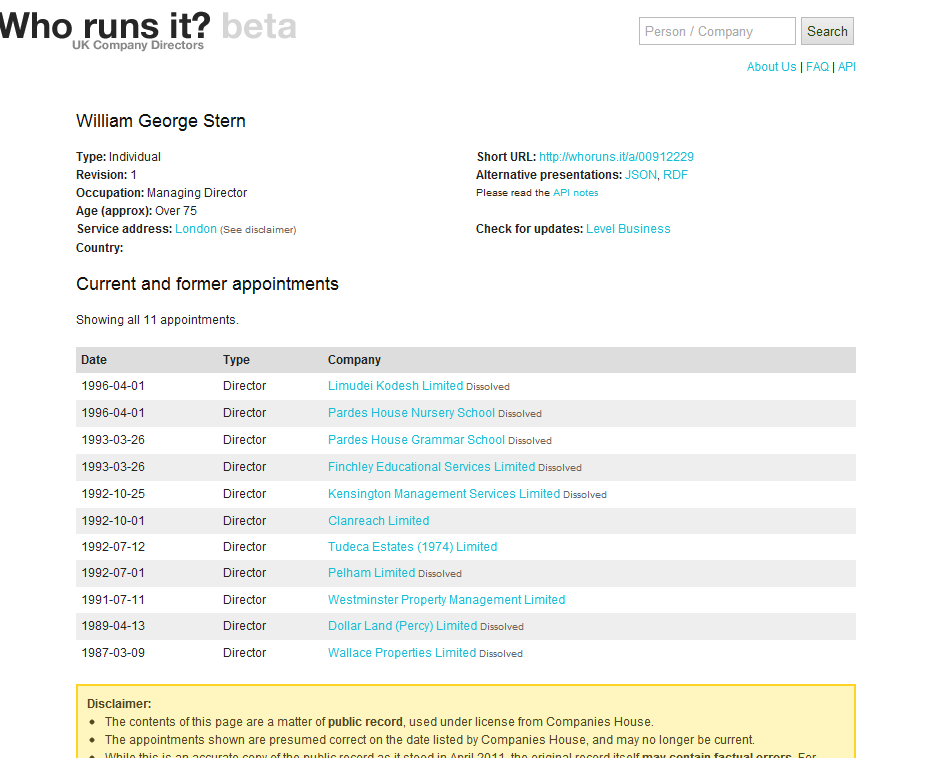Check for updates at Level Business

point(628,229)
